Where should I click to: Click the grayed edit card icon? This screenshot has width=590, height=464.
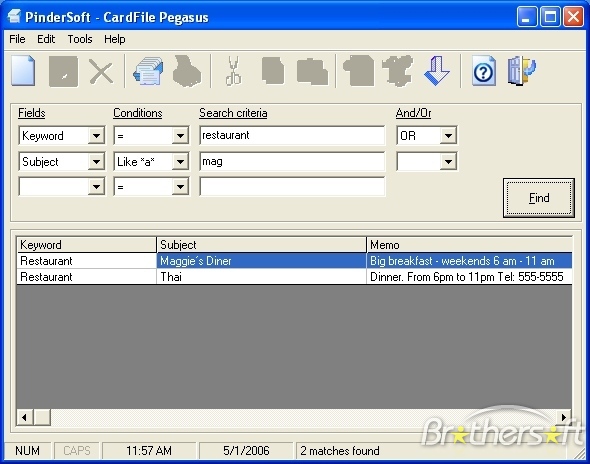(64, 72)
